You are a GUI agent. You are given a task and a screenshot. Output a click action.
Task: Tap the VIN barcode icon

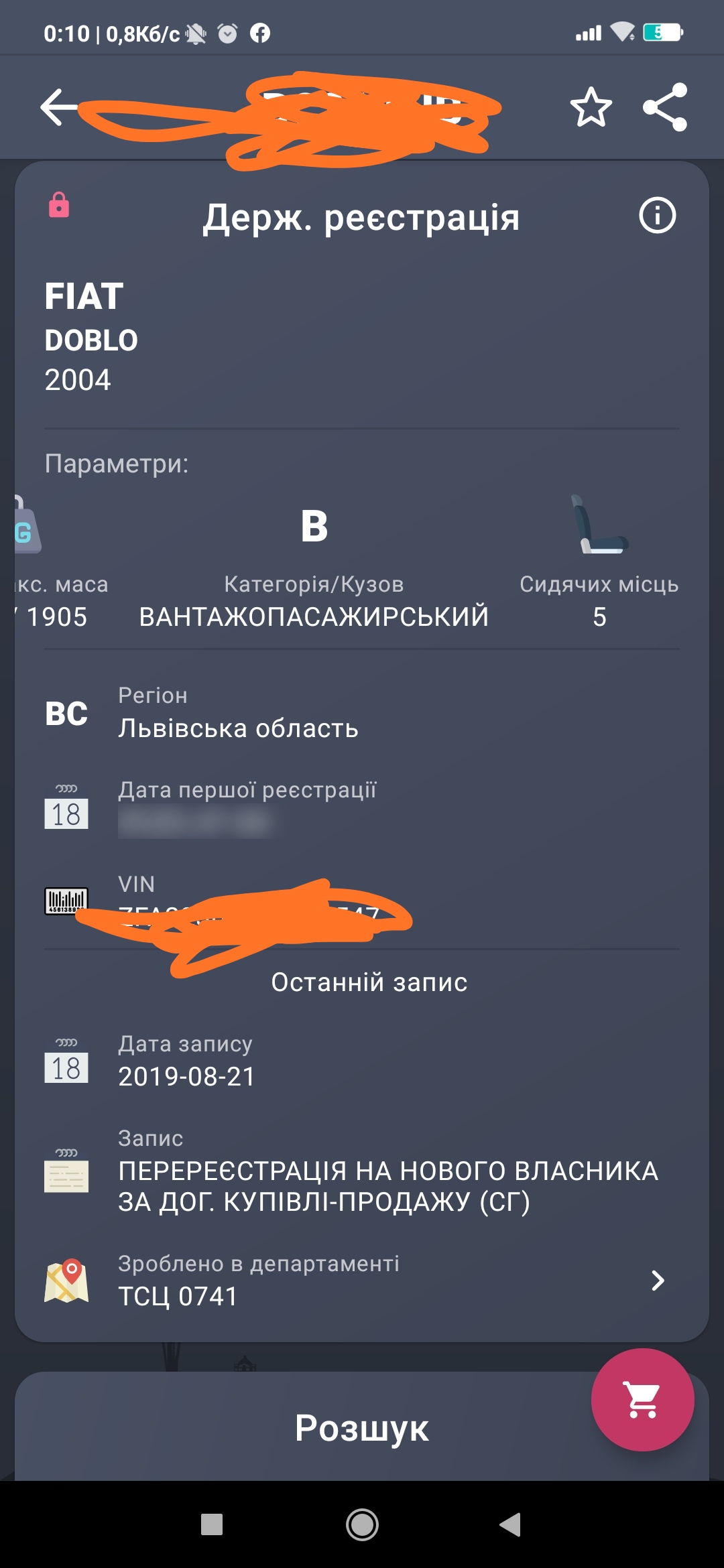click(66, 901)
